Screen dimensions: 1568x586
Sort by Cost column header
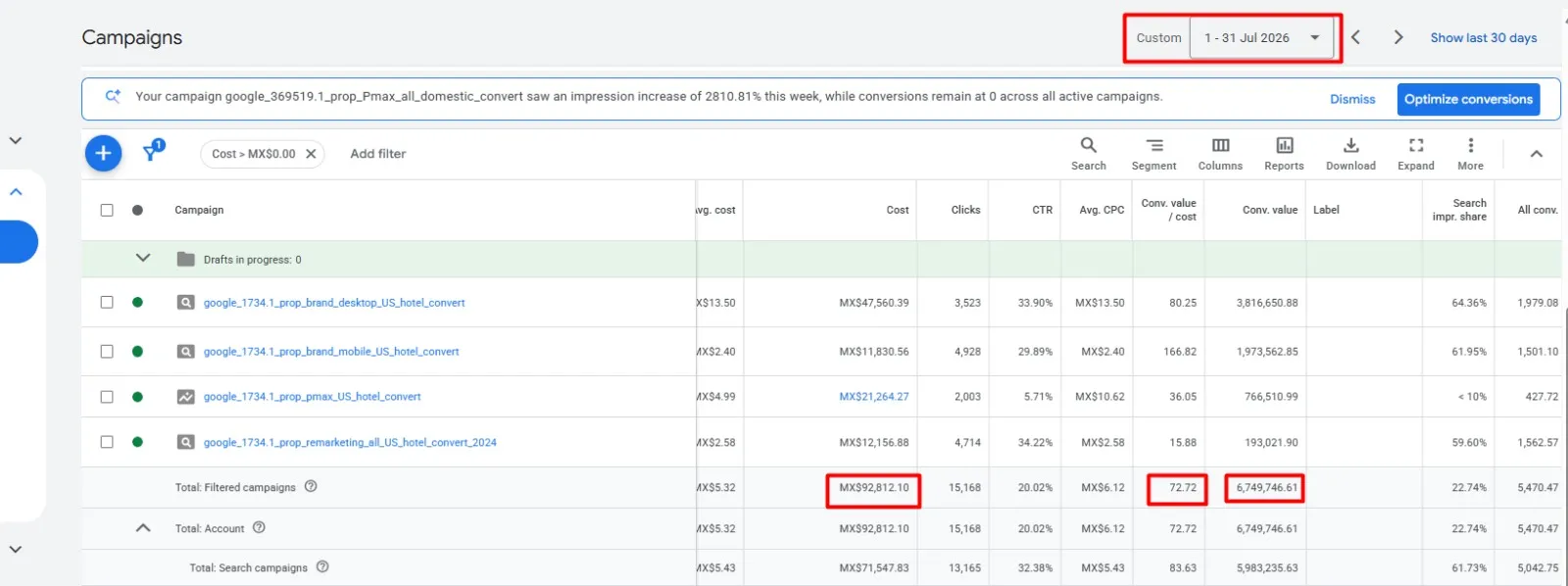898,210
